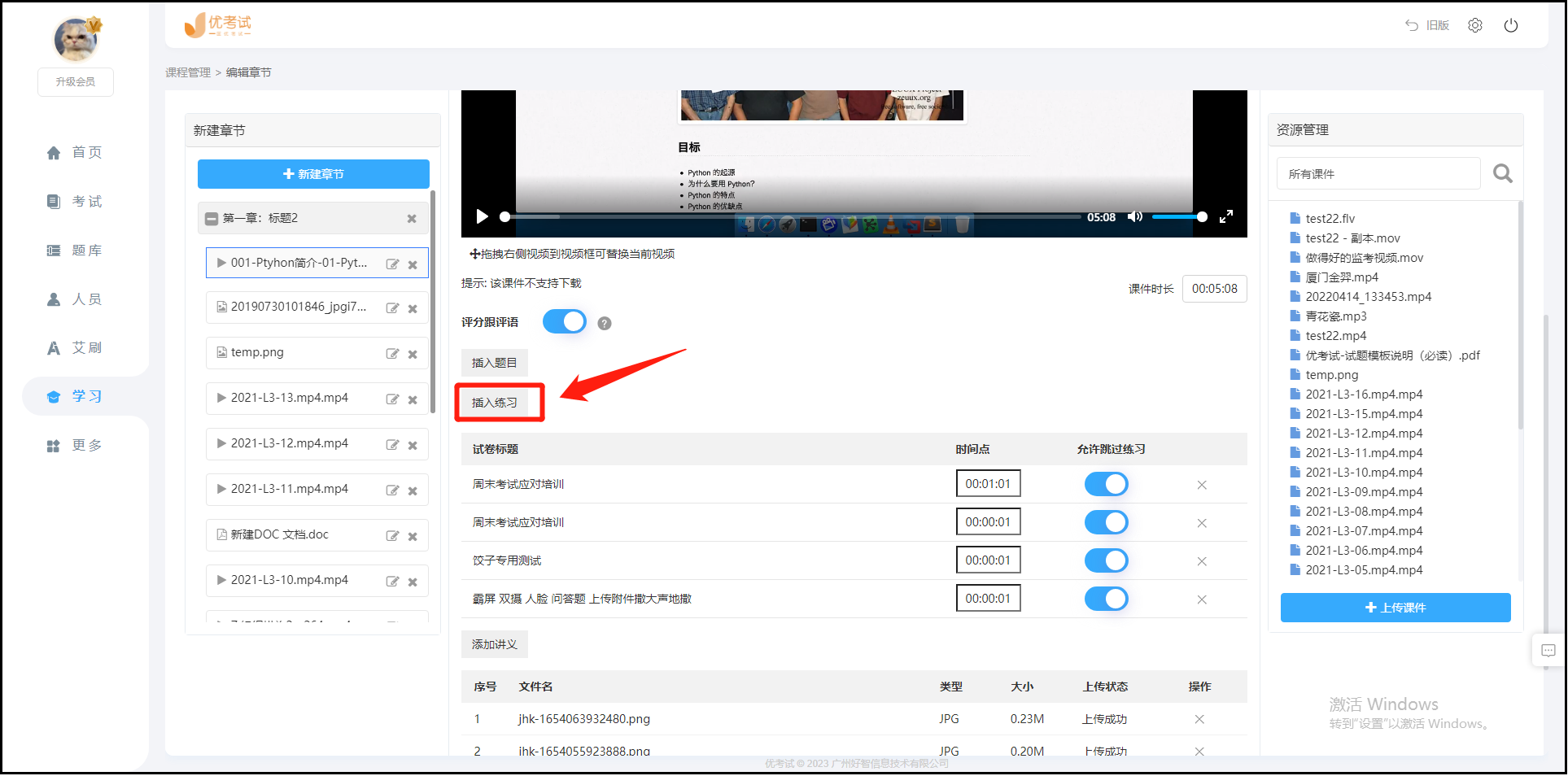This screenshot has width=1568, height=776.
Task: Click the chapter list scrollbar
Action: pos(433,301)
